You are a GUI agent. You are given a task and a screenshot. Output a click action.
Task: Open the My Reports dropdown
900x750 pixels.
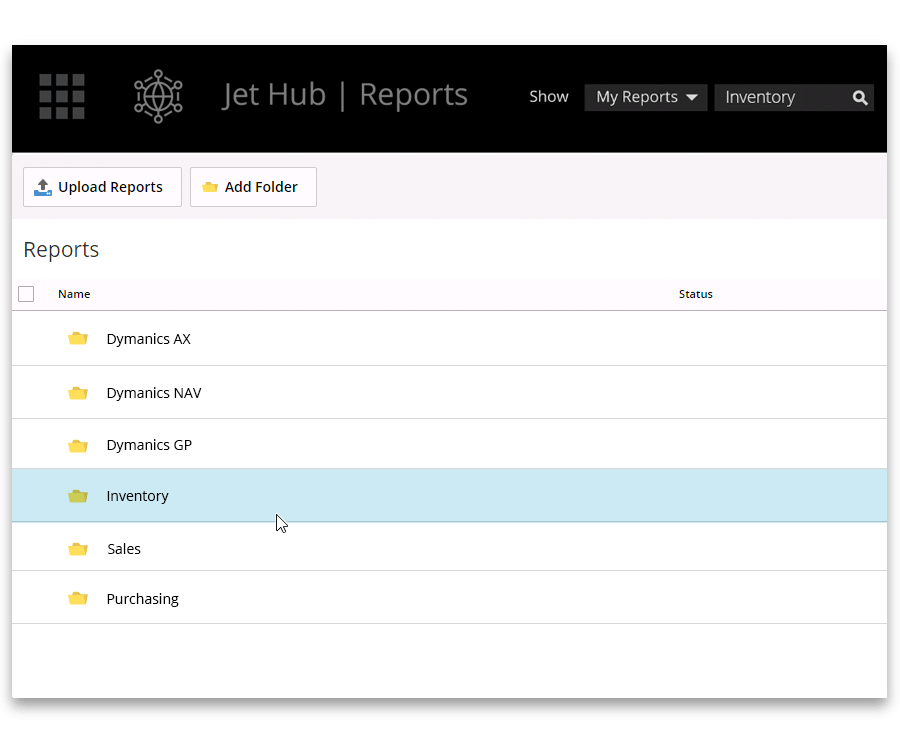point(646,97)
